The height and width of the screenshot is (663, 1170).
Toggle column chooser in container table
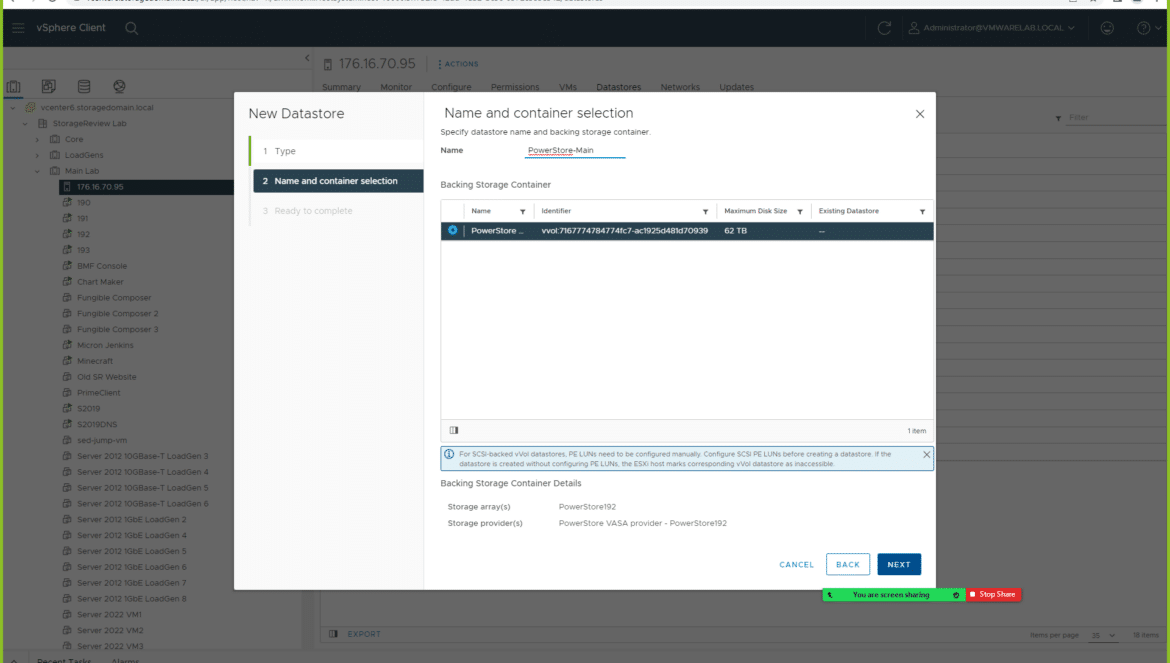(454, 430)
